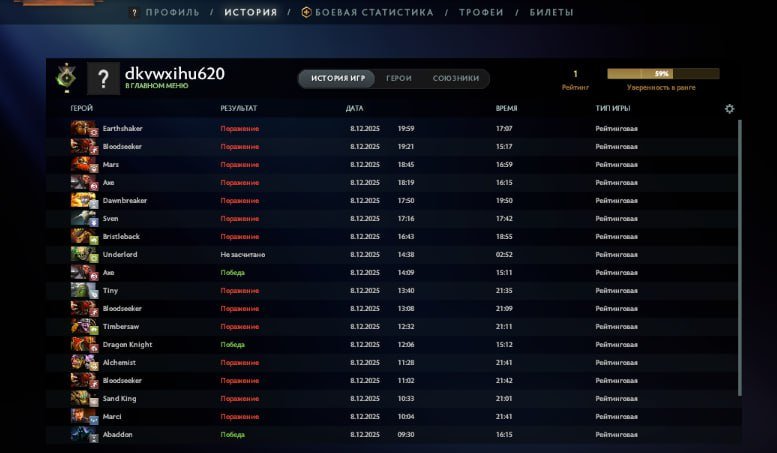This screenshot has height=453, width=777.
Task: Select the Marci hero portrait
Action: click(84, 416)
